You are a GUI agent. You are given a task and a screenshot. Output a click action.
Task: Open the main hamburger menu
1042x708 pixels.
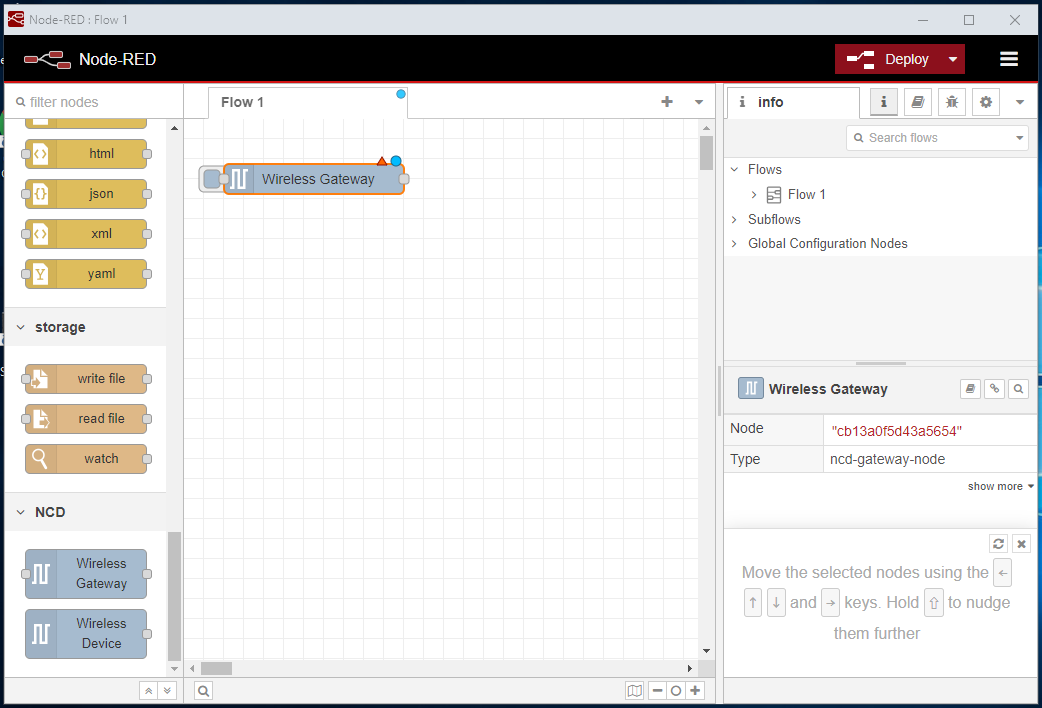click(1009, 59)
